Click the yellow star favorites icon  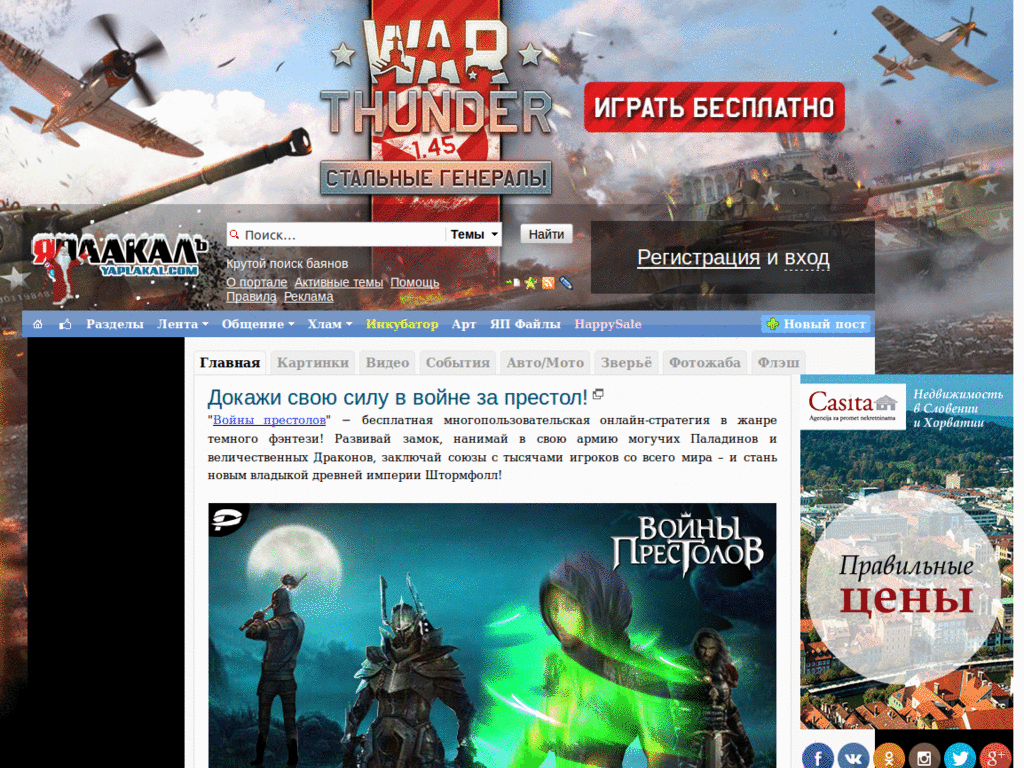(x=529, y=282)
